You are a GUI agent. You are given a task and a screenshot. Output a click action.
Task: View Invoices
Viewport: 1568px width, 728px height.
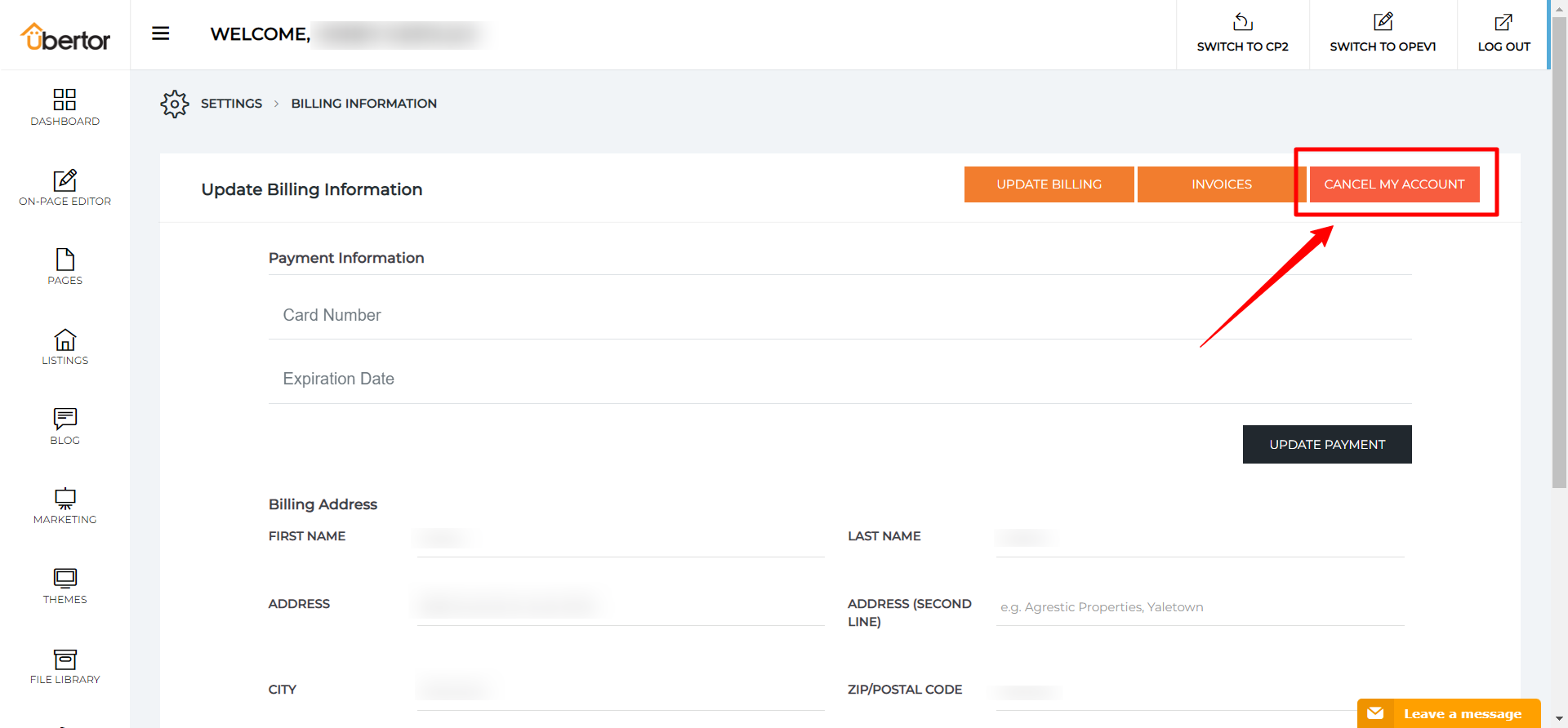pyautogui.click(x=1221, y=184)
